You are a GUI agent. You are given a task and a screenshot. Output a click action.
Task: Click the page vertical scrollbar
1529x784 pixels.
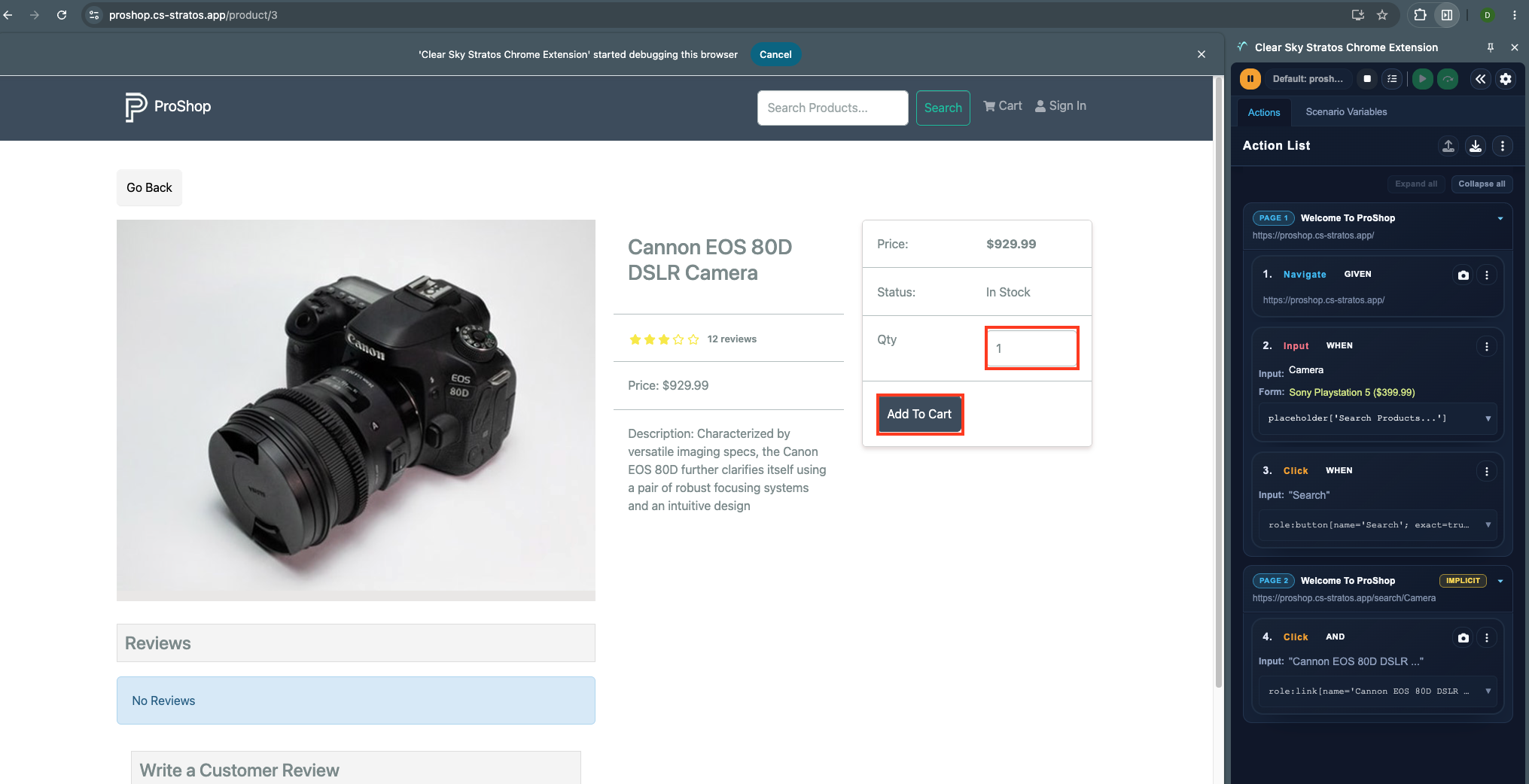(x=1219, y=382)
